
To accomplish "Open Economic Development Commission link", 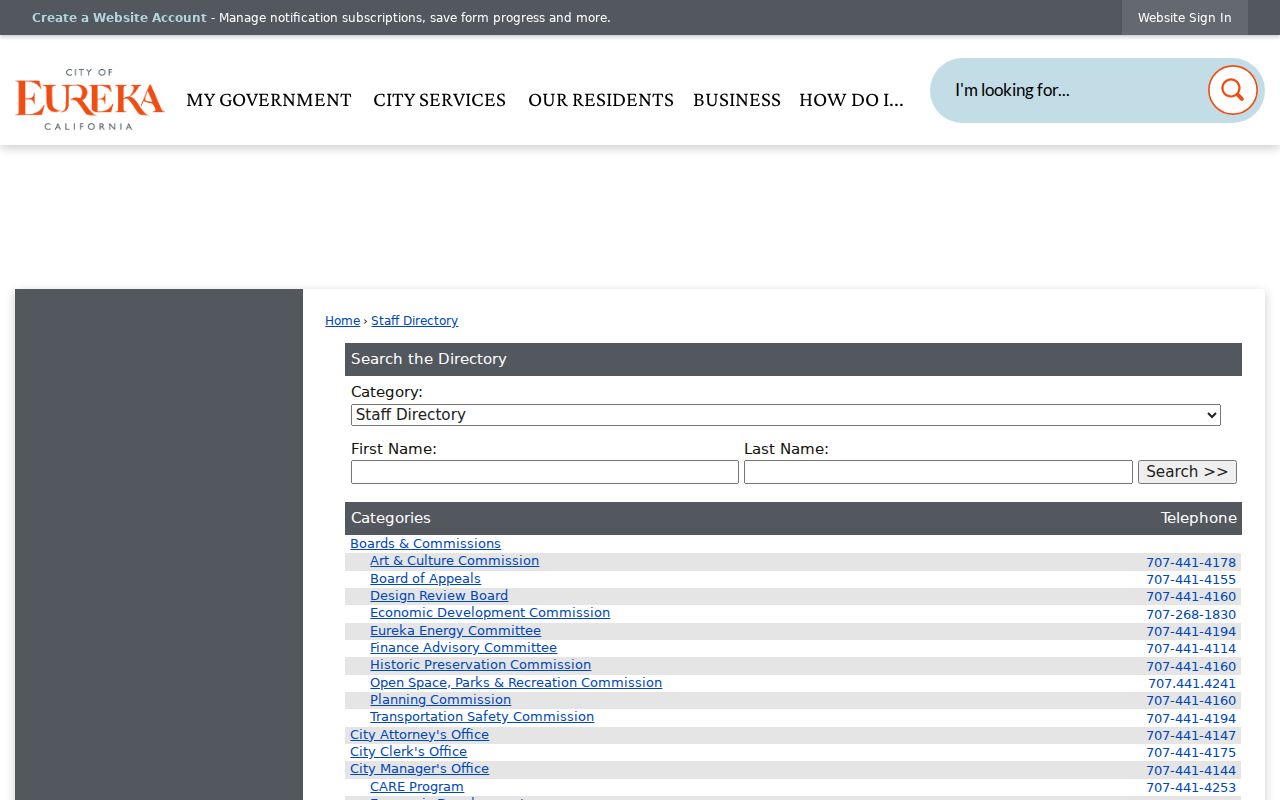I will pyautogui.click(x=490, y=613).
